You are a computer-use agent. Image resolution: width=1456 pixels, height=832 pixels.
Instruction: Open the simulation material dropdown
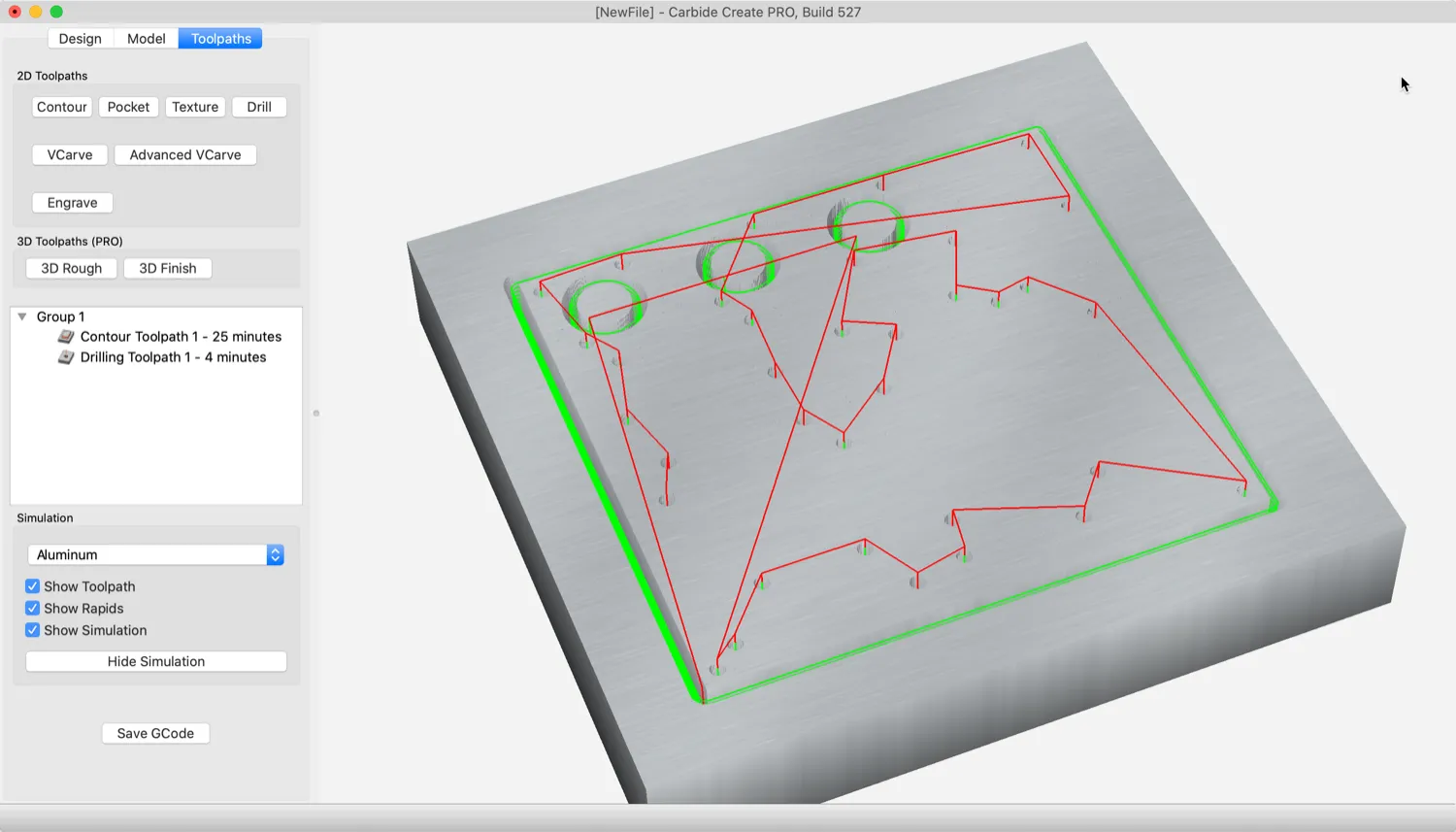coord(275,554)
